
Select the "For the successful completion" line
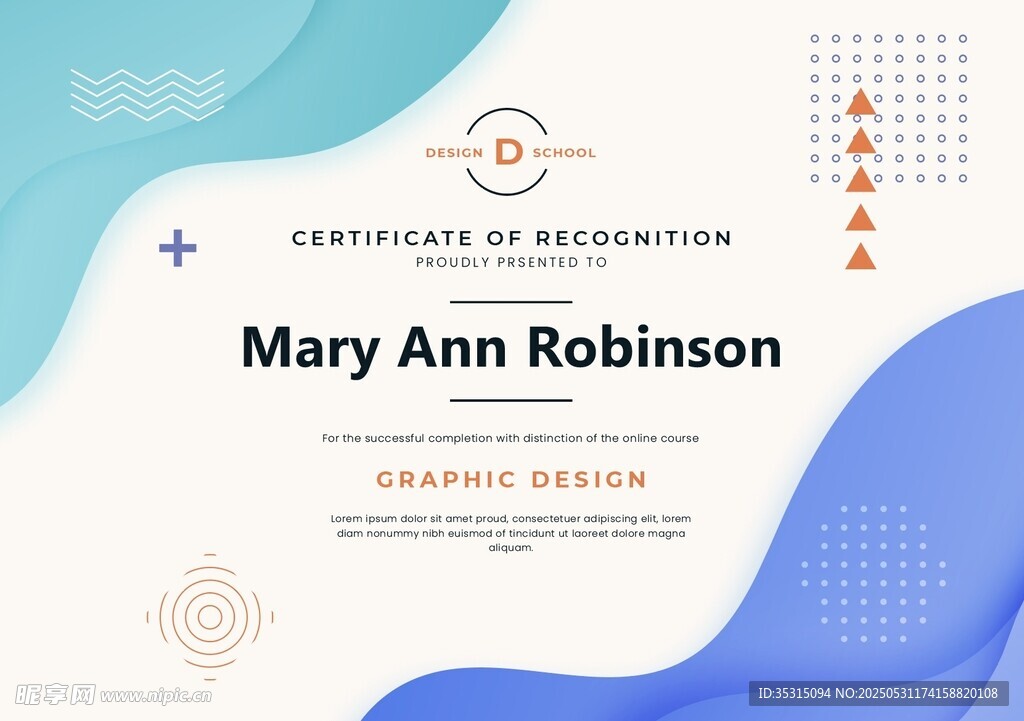click(511, 438)
